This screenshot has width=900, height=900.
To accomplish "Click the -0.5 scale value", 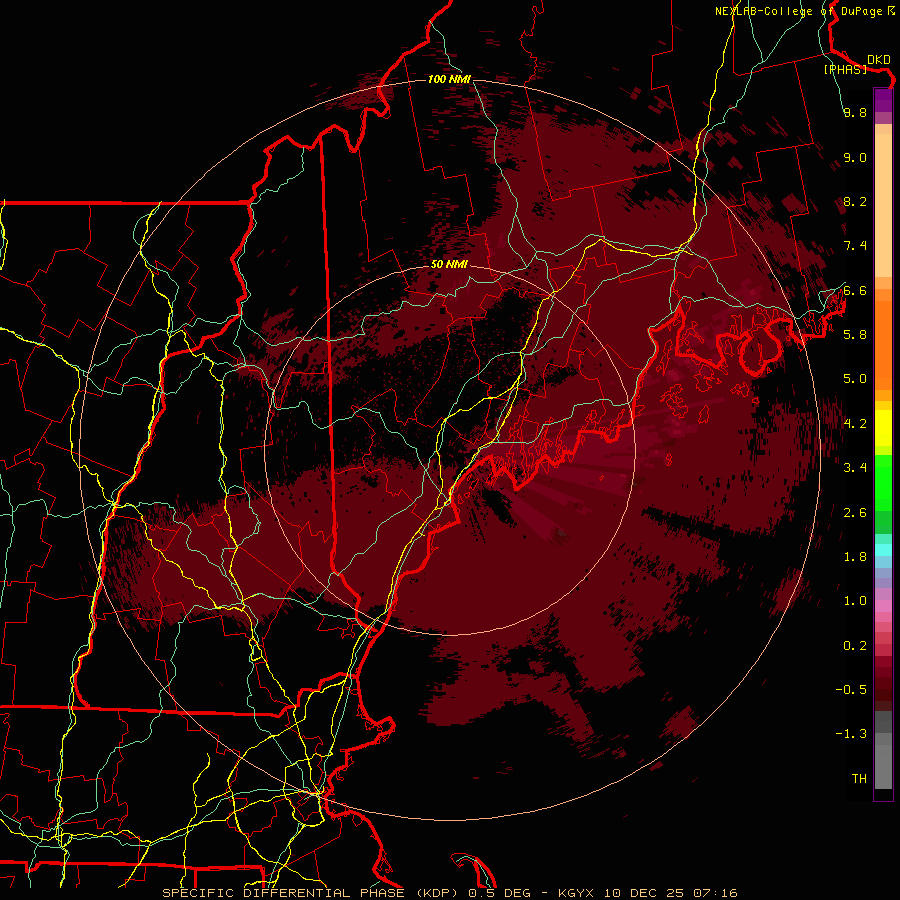I will pyautogui.click(x=851, y=689).
